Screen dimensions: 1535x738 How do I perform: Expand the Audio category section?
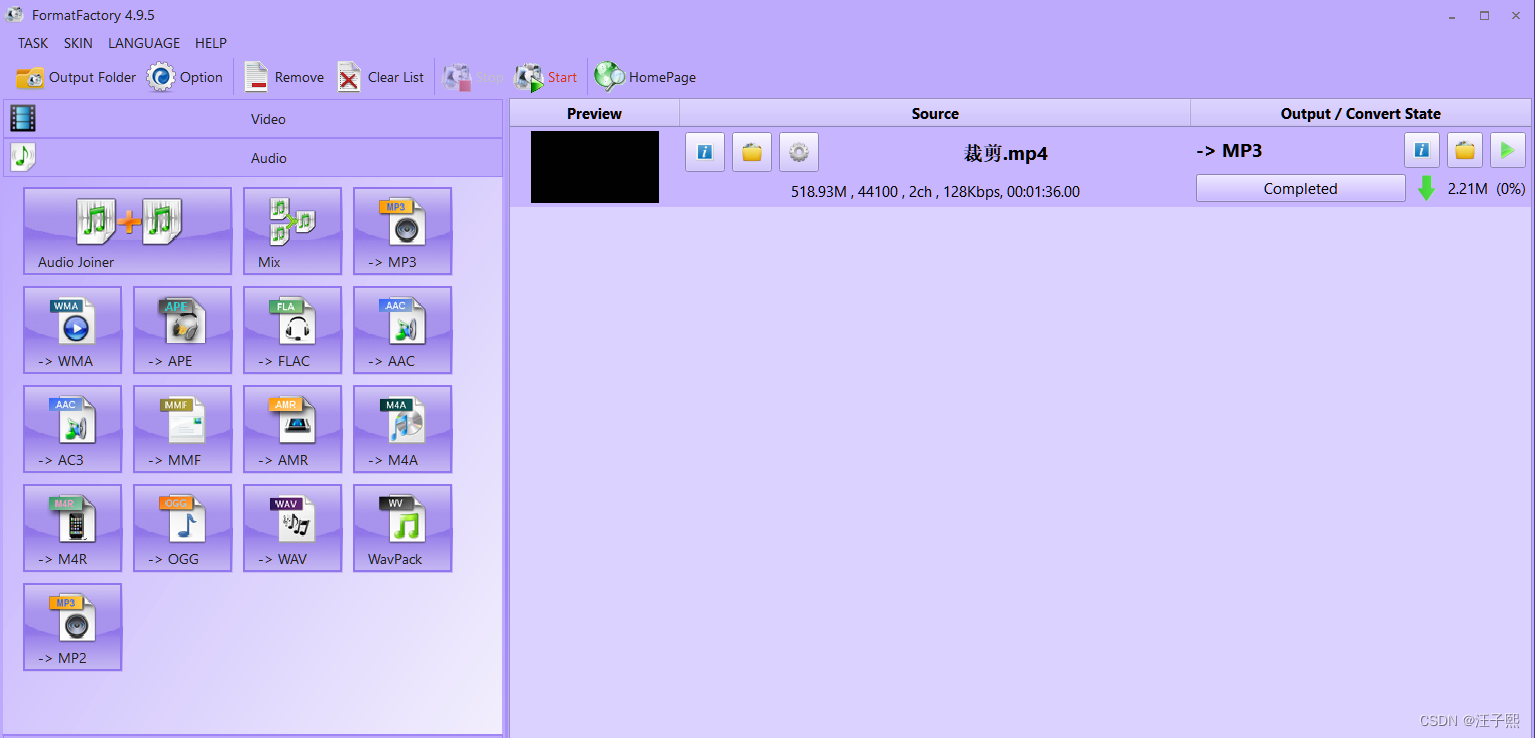253,158
